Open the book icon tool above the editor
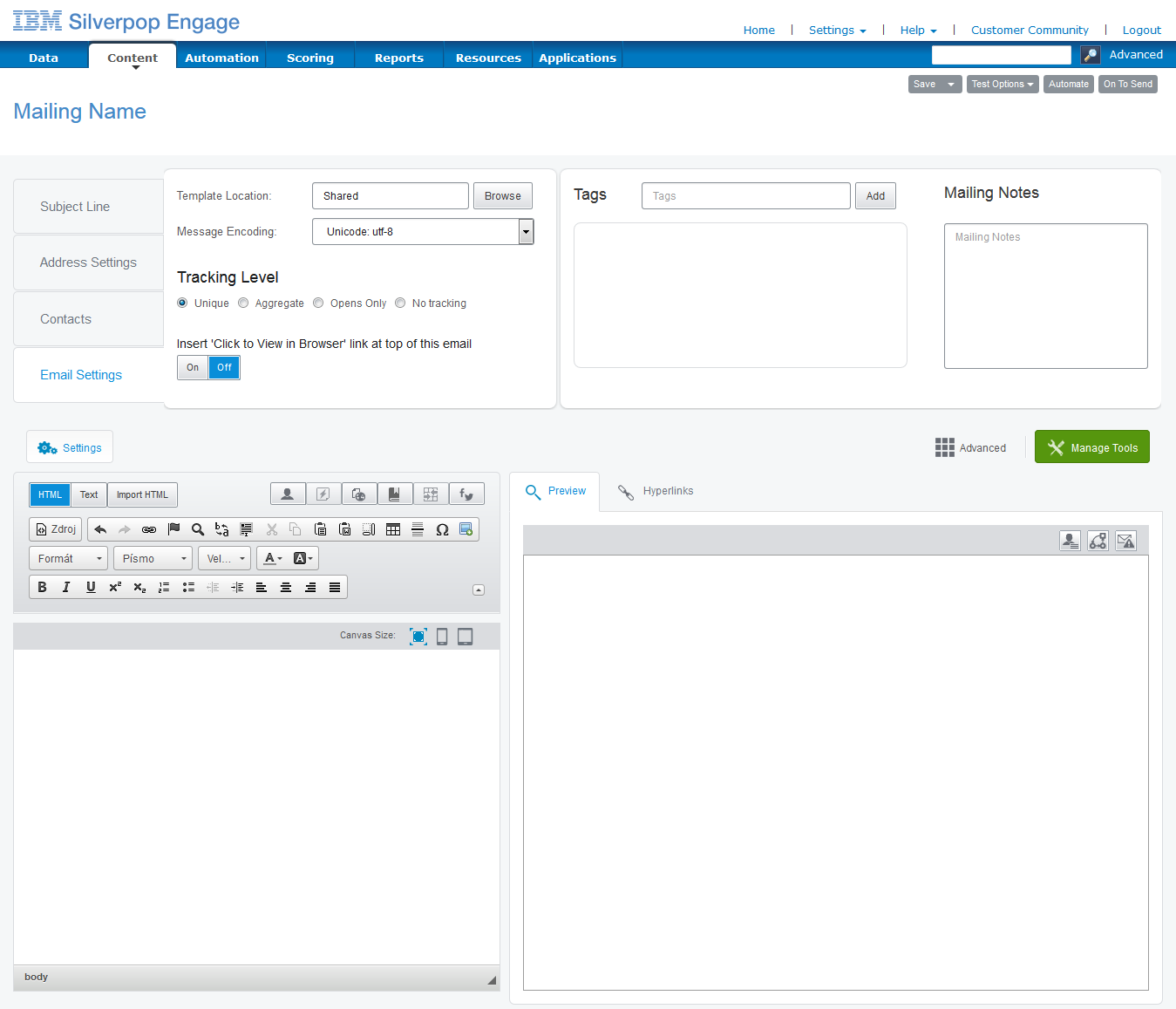The image size is (1176, 1009). point(395,494)
